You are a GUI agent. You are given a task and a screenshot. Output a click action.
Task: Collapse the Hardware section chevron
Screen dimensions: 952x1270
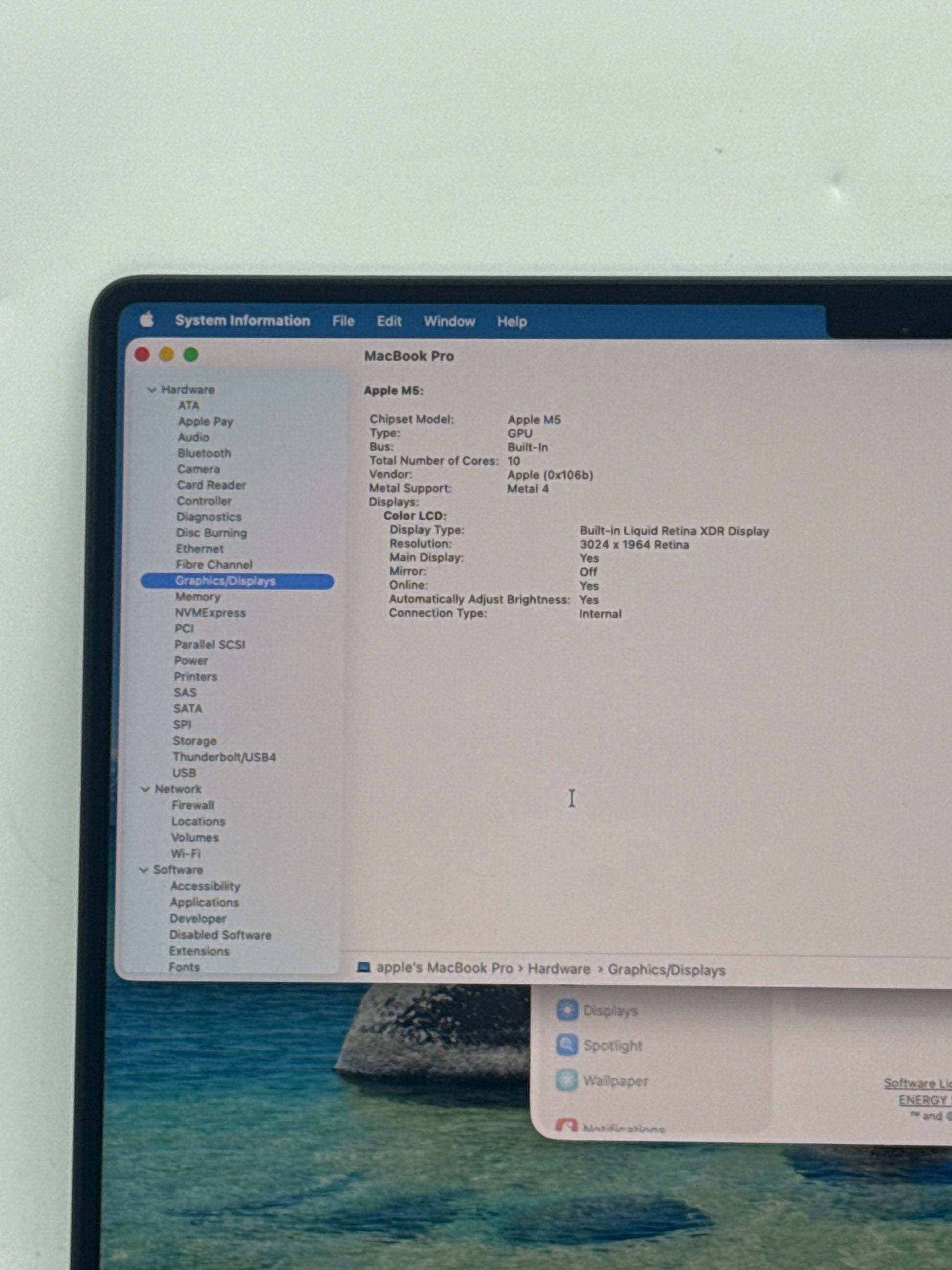click(152, 390)
